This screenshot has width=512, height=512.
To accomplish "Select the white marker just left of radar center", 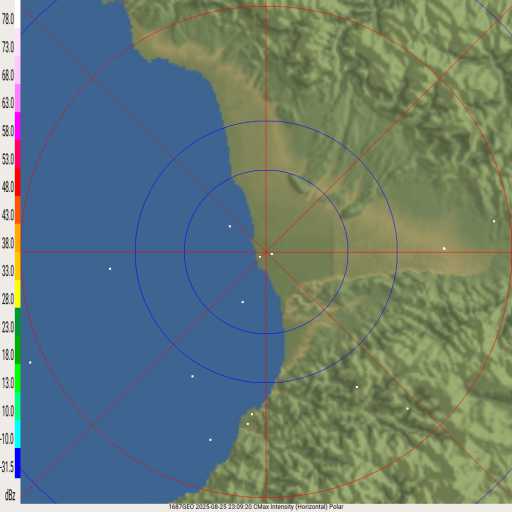I will (x=260, y=257).
